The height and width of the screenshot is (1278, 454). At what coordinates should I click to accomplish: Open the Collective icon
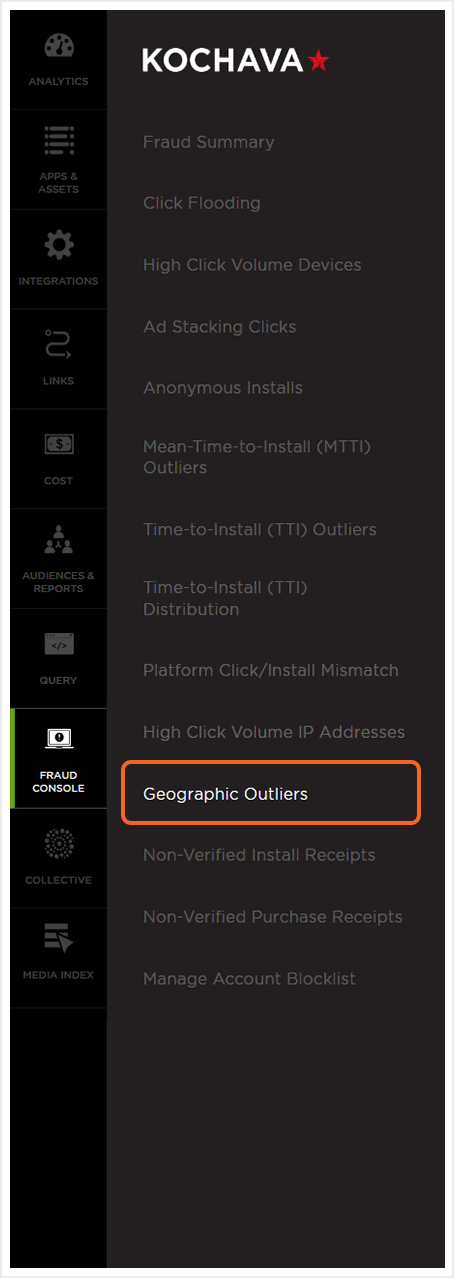click(x=59, y=845)
